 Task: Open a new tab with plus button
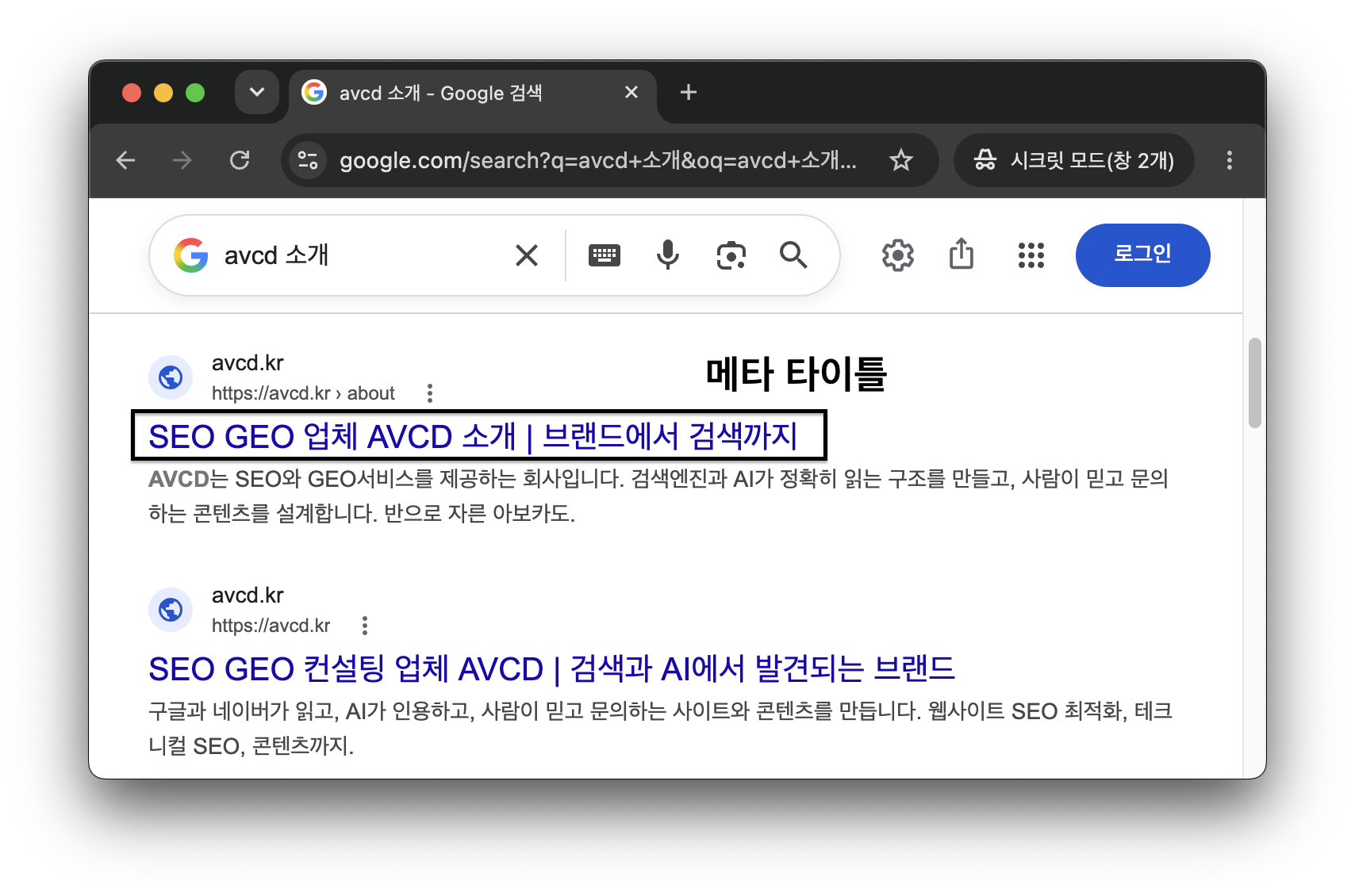pos(689,92)
